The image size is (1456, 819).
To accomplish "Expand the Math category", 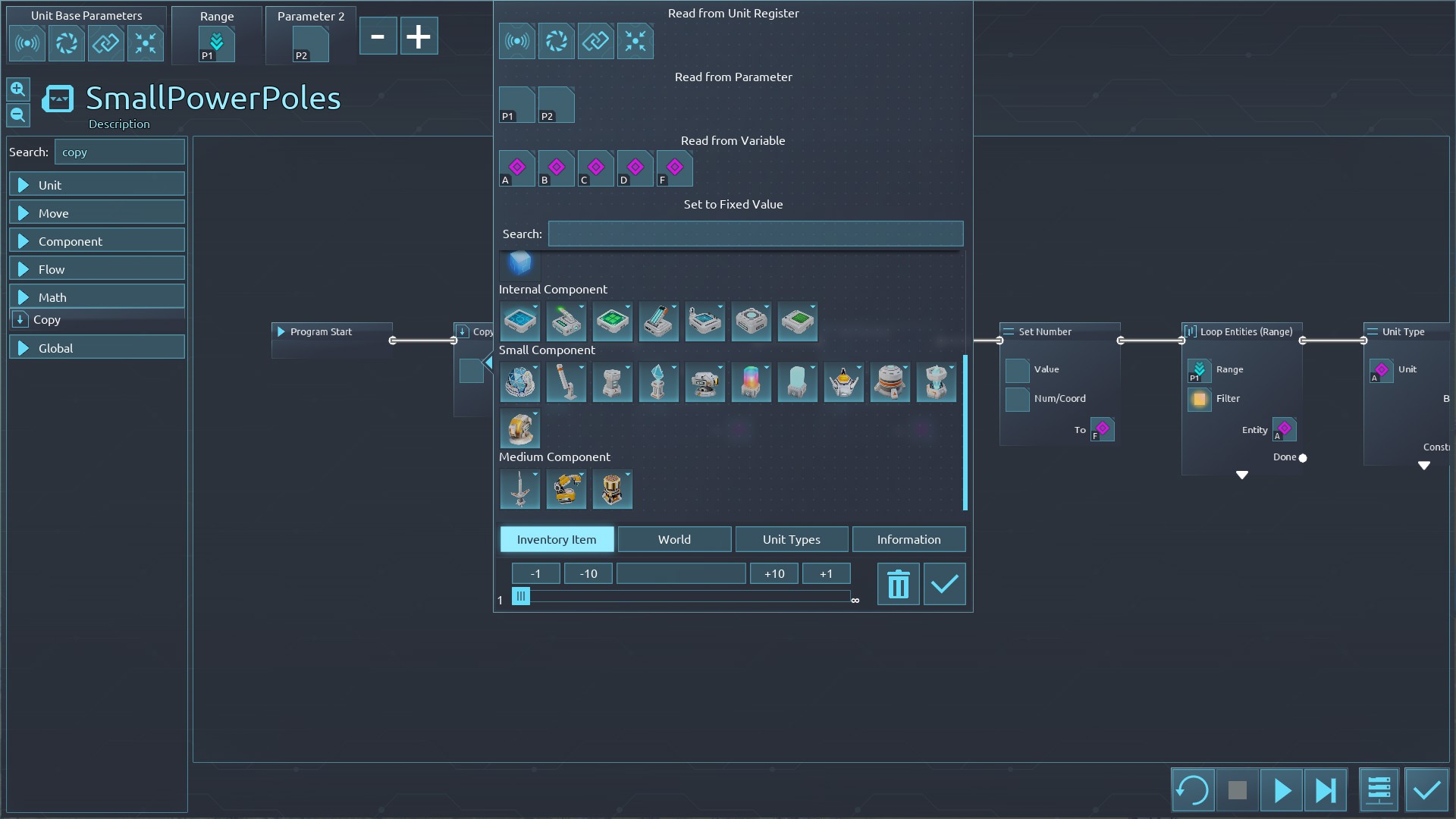I will coord(97,297).
